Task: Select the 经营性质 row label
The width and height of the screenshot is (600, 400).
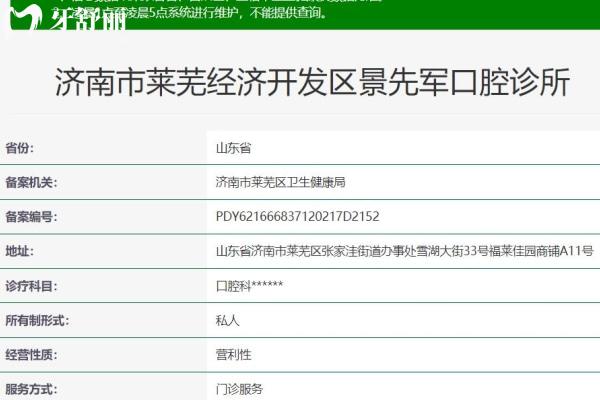Action: 32,355
